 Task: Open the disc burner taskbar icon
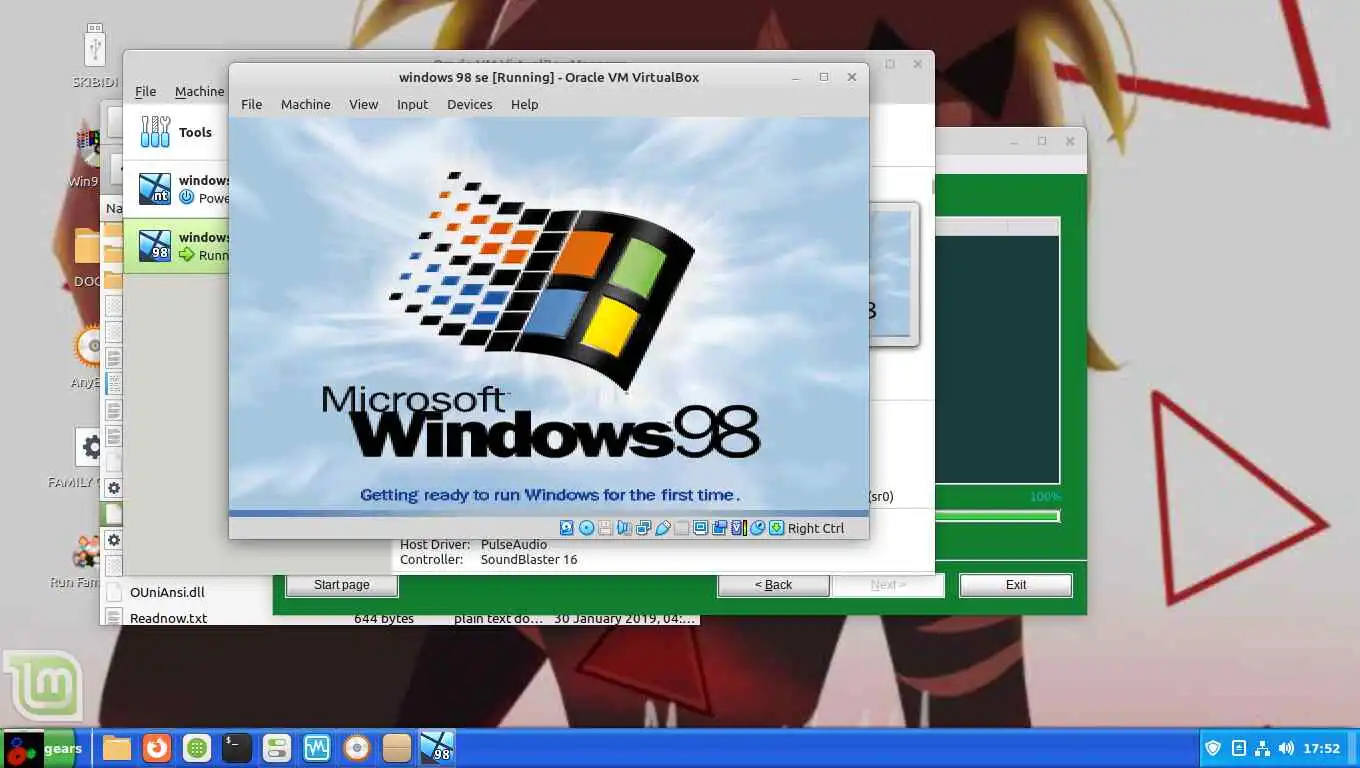tap(357, 747)
